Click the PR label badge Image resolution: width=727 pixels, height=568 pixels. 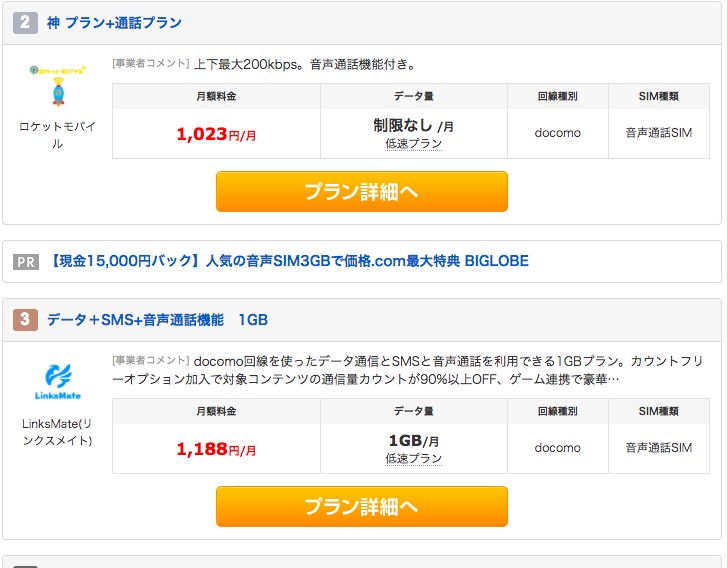(x=26, y=262)
